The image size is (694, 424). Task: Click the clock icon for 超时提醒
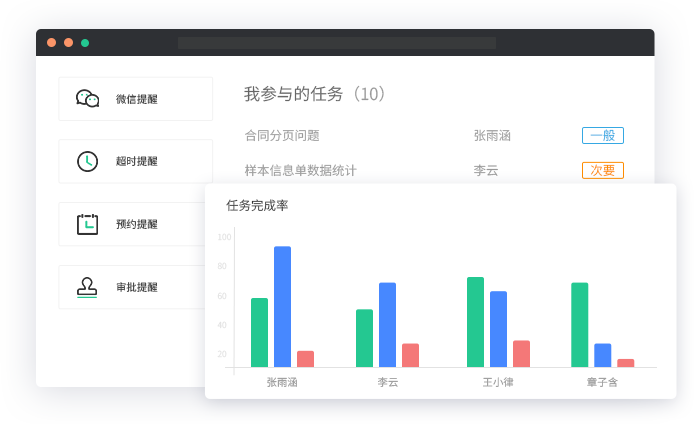click(x=87, y=161)
